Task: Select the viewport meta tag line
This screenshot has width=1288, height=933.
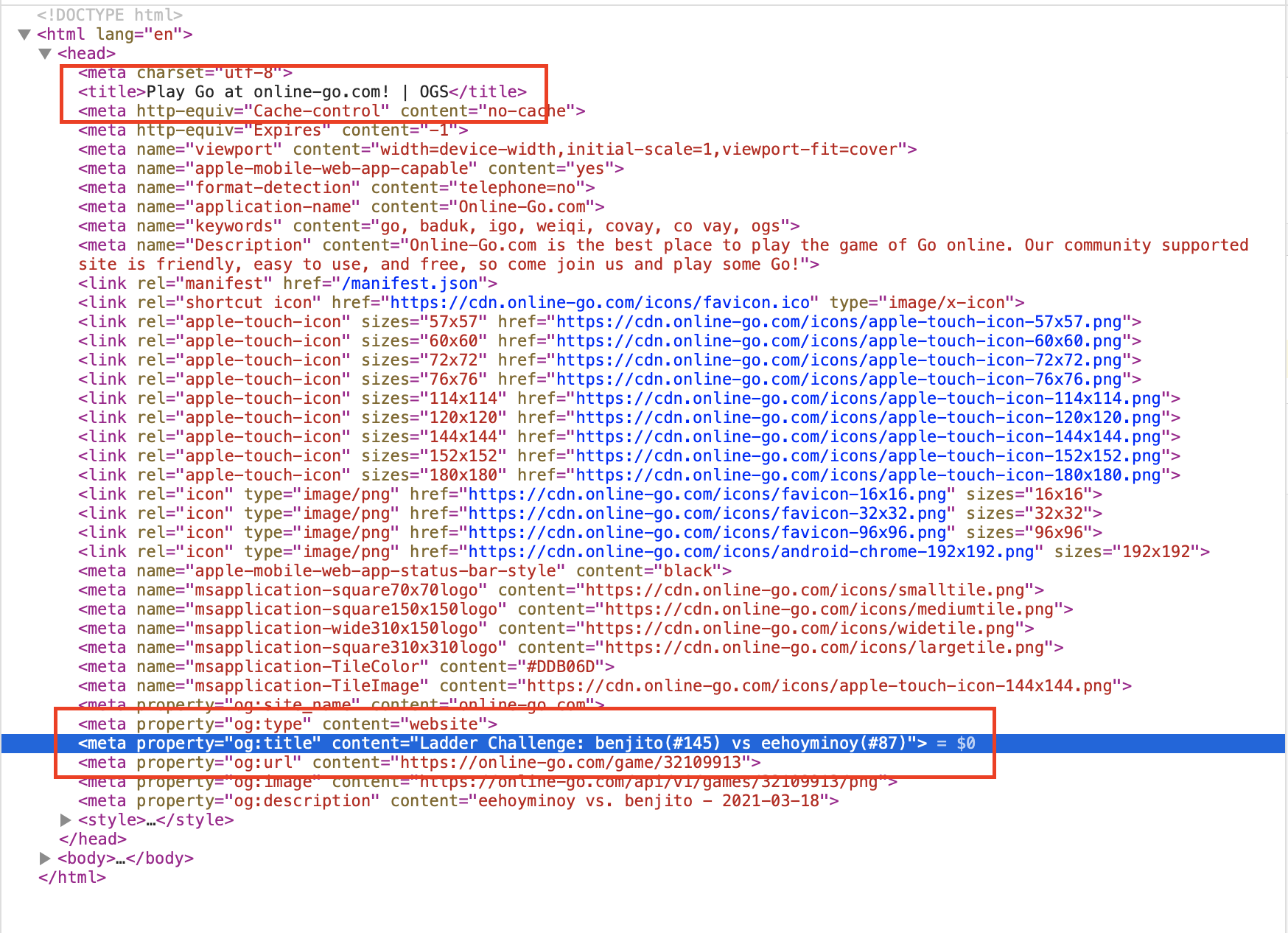Action: (x=497, y=150)
